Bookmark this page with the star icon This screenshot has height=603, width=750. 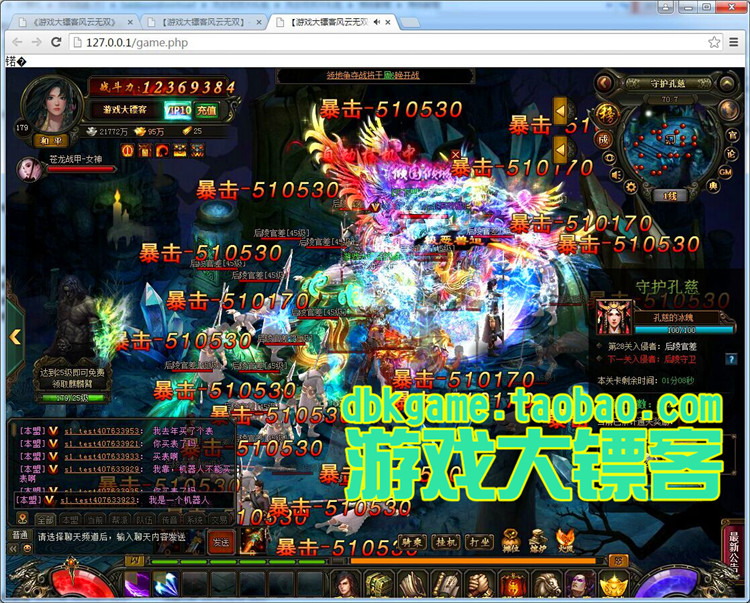coord(714,42)
